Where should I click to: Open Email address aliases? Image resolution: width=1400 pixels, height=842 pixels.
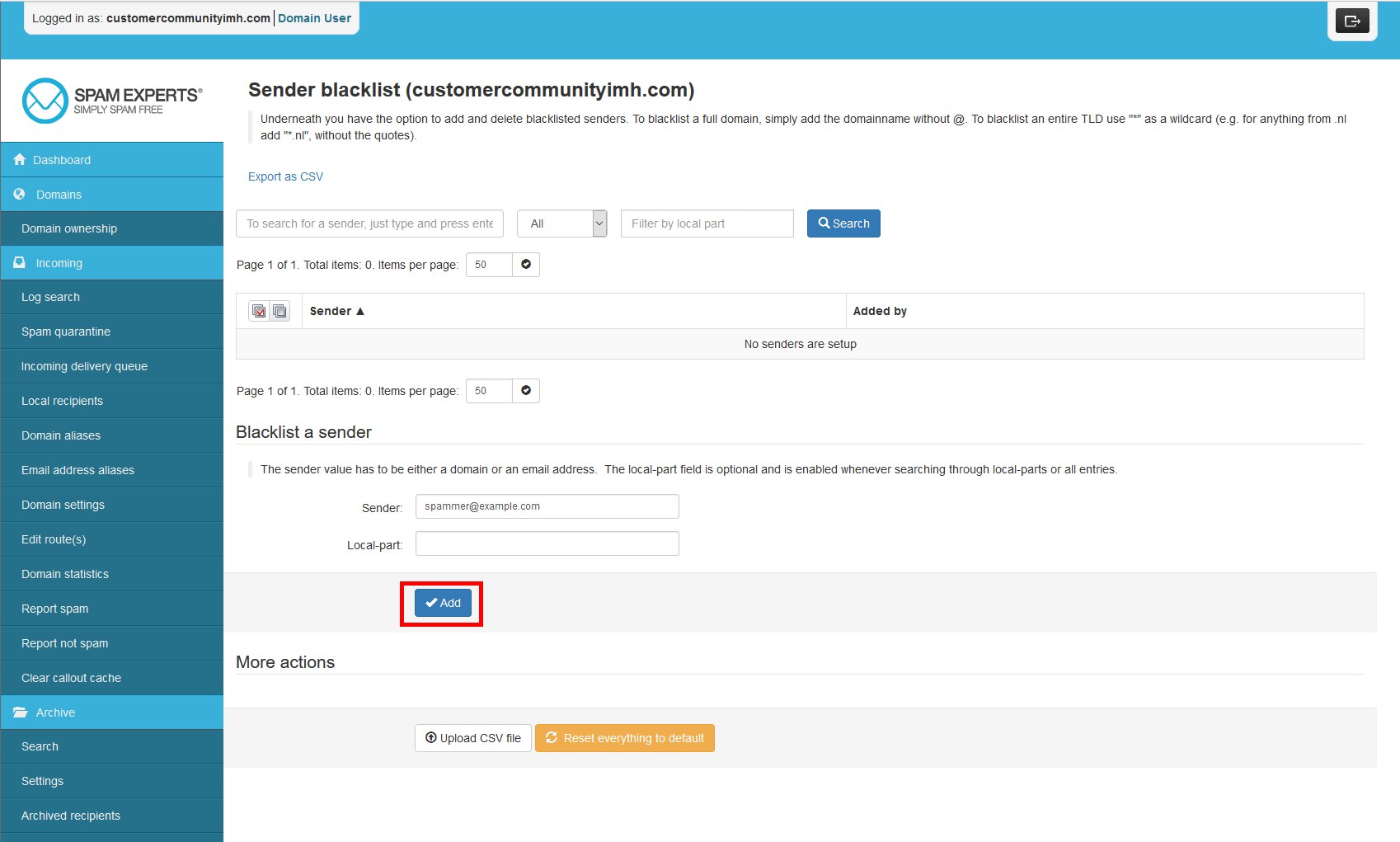coord(112,470)
